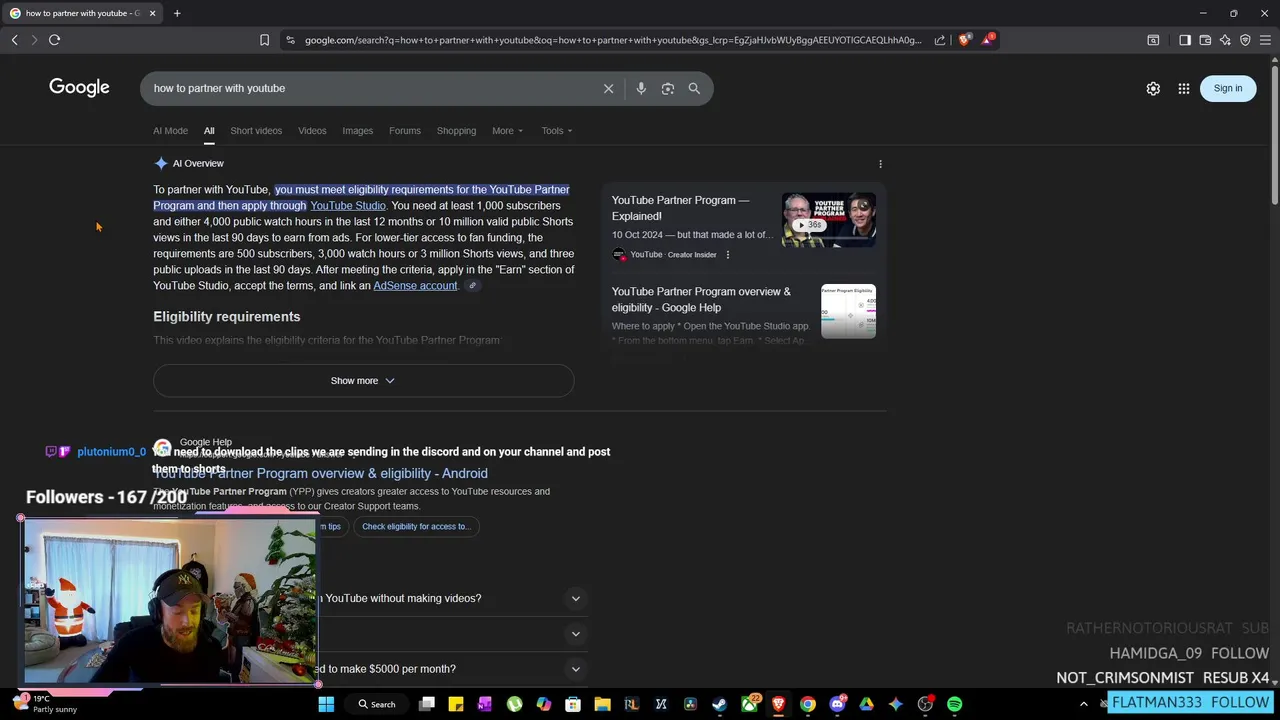The height and width of the screenshot is (720, 1280).
Task: Switch to AI Mode tab
Action: click(170, 131)
